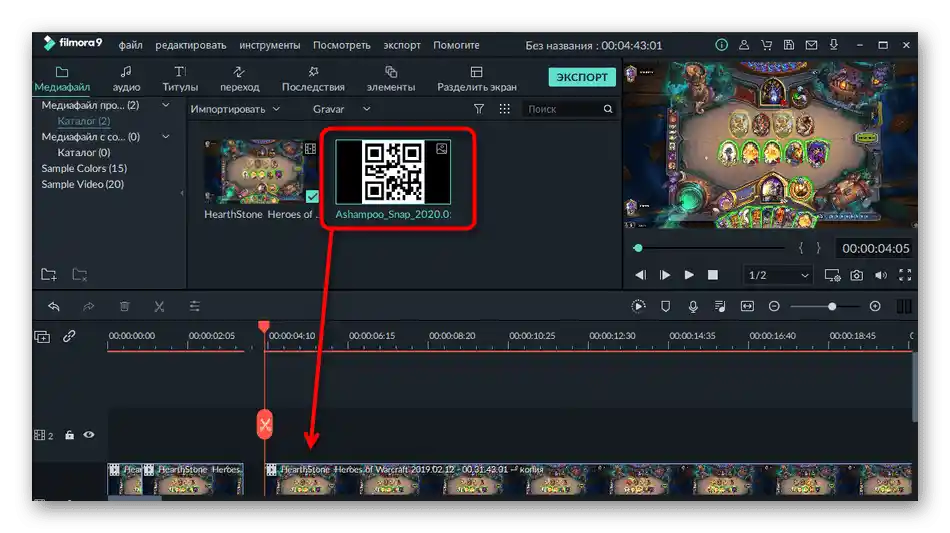The width and height of the screenshot is (950, 533).
Task: Select Каталог (2) in library tree
Action: point(84,121)
